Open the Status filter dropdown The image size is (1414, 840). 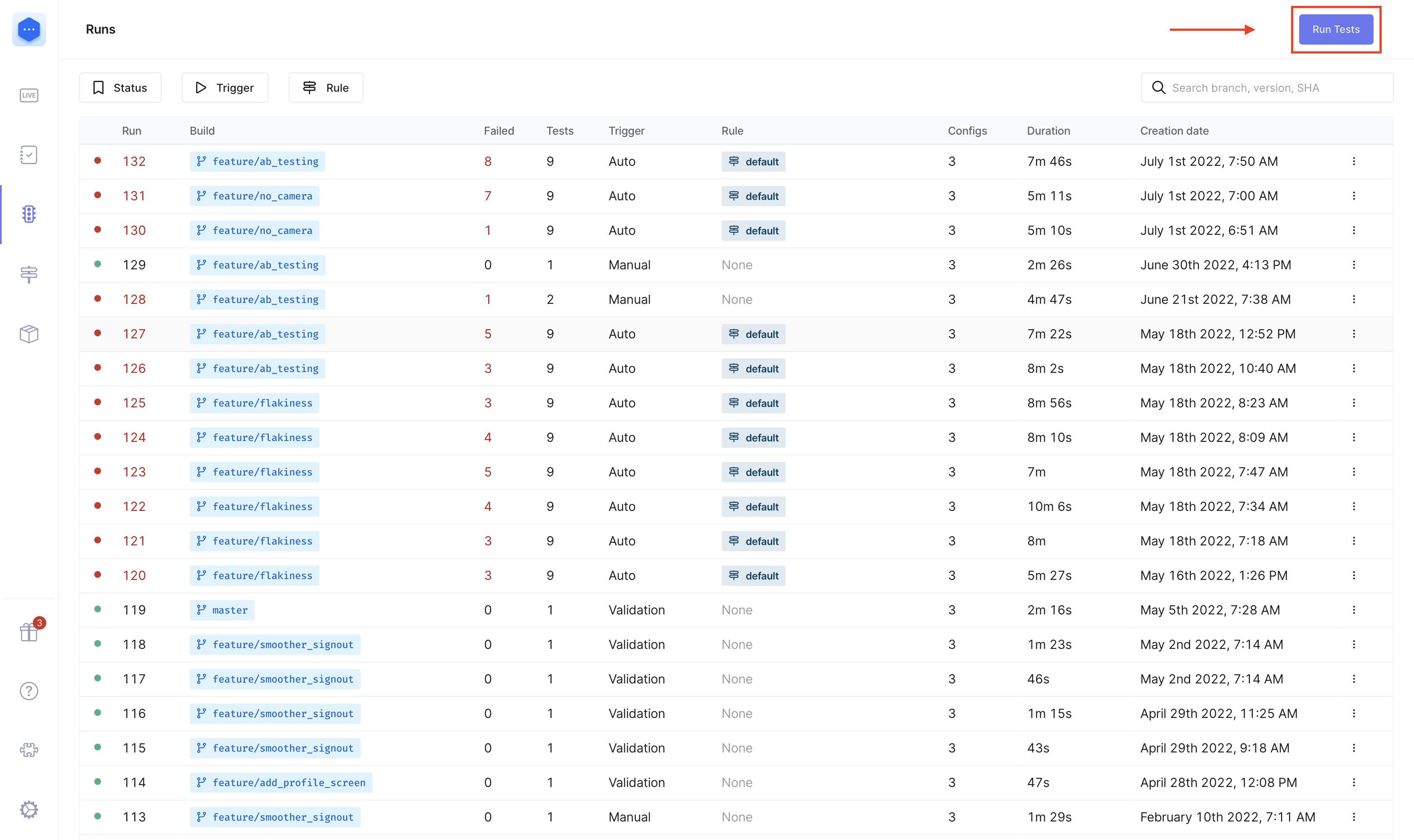[120, 88]
